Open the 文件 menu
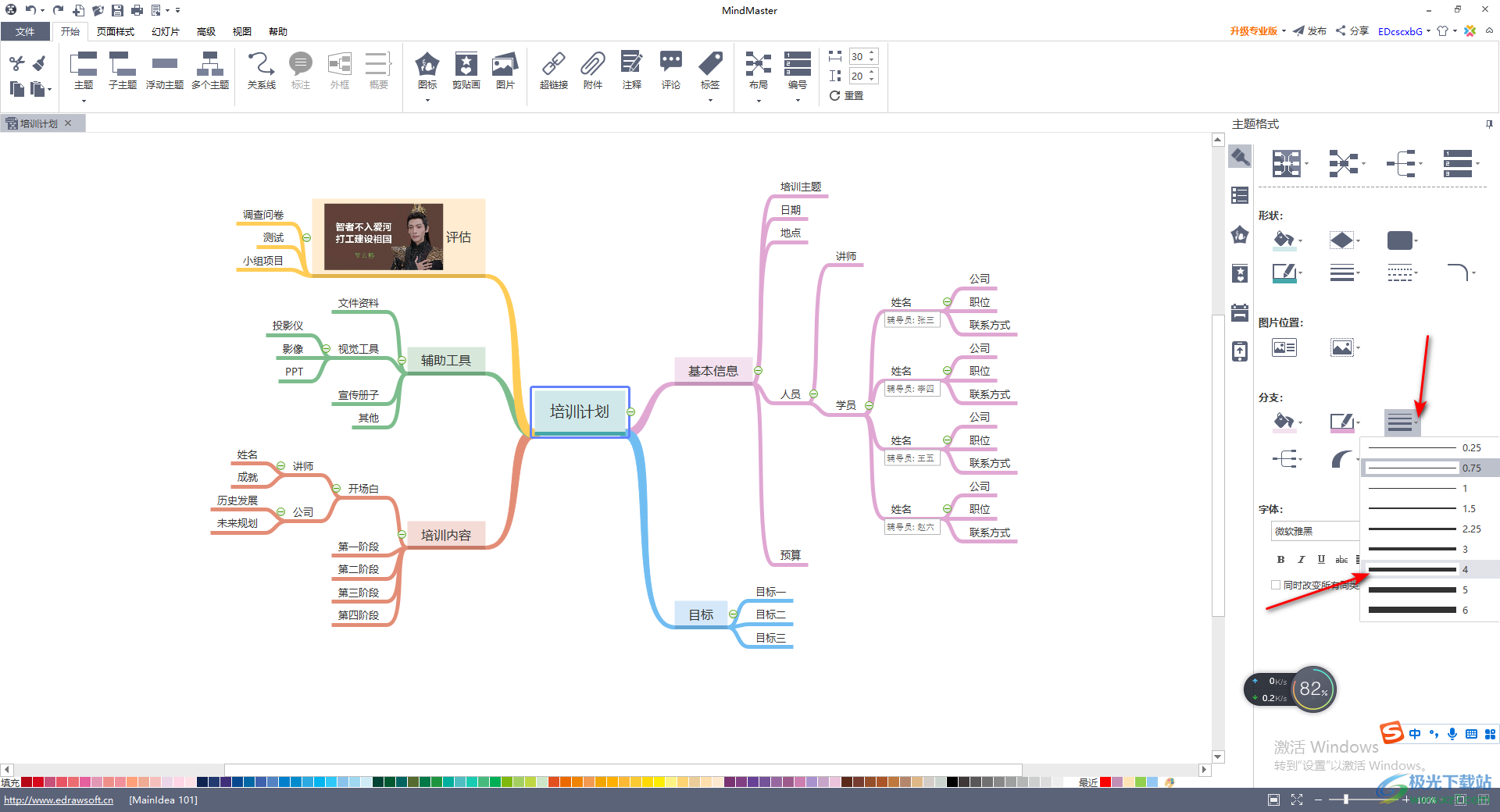 (x=25, y=31)
